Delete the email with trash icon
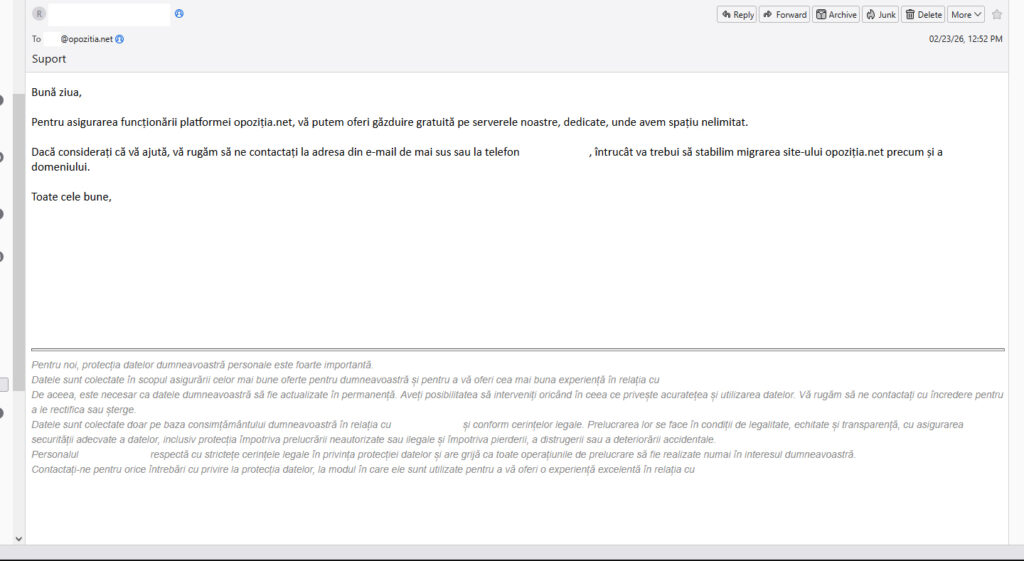 pos(923,15)
